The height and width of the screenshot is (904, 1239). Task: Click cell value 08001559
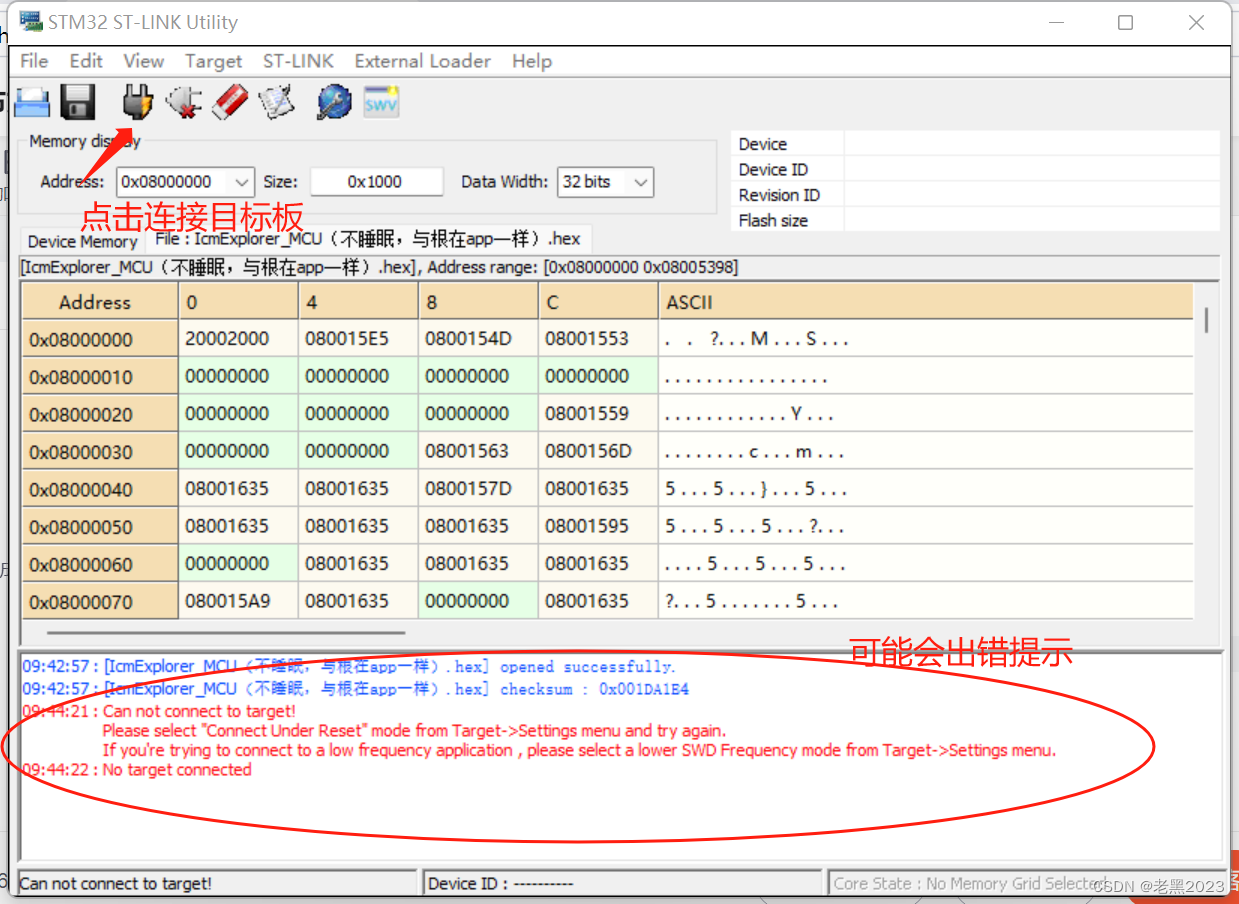tap(598, 414)
